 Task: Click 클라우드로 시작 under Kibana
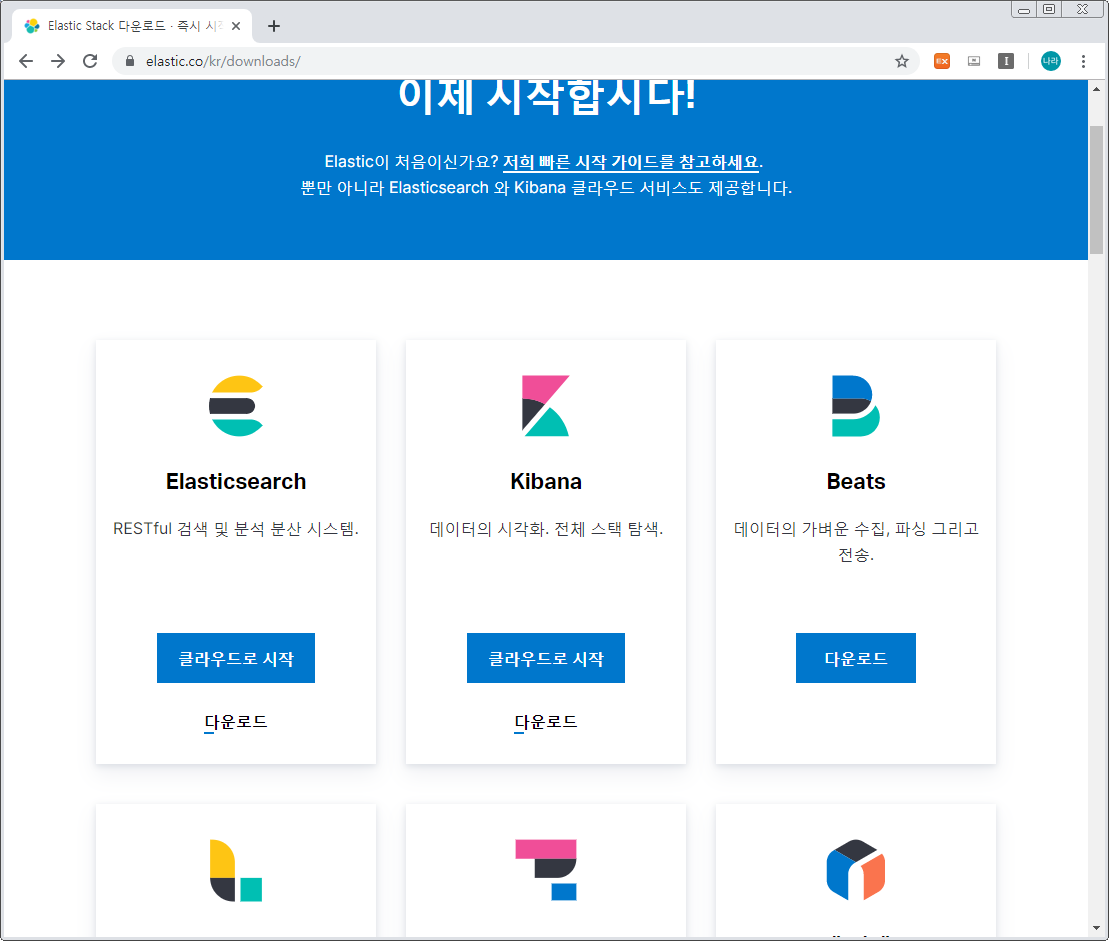(546, 658)
